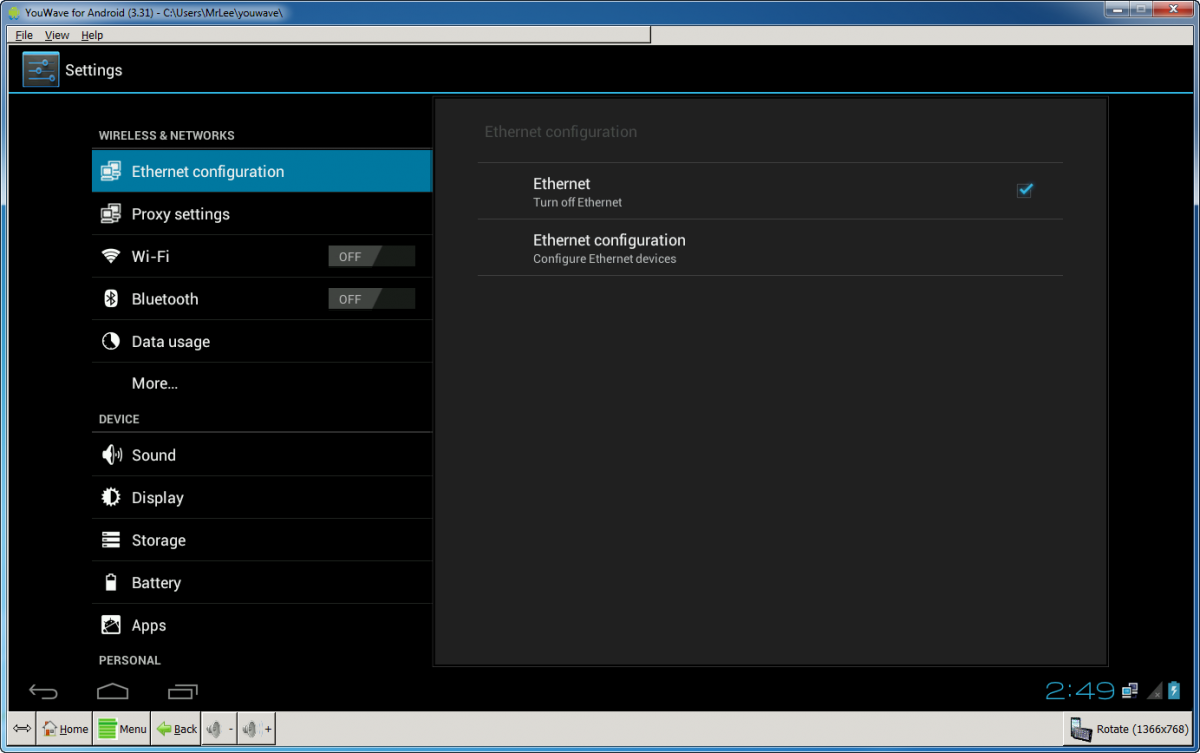This screenshot has height=753, width=1200.
Task: Click the Rotate (1366x768) button
Action: (1129, 729)
